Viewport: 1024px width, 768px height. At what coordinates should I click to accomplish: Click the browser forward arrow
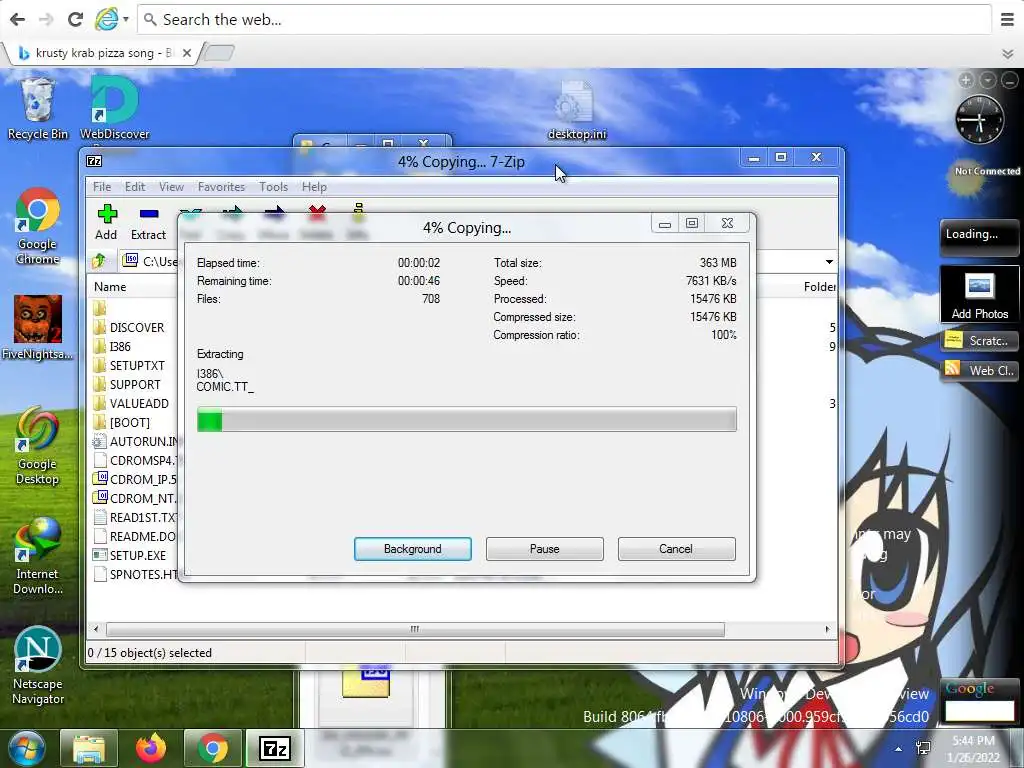click(x=46, y=20)
